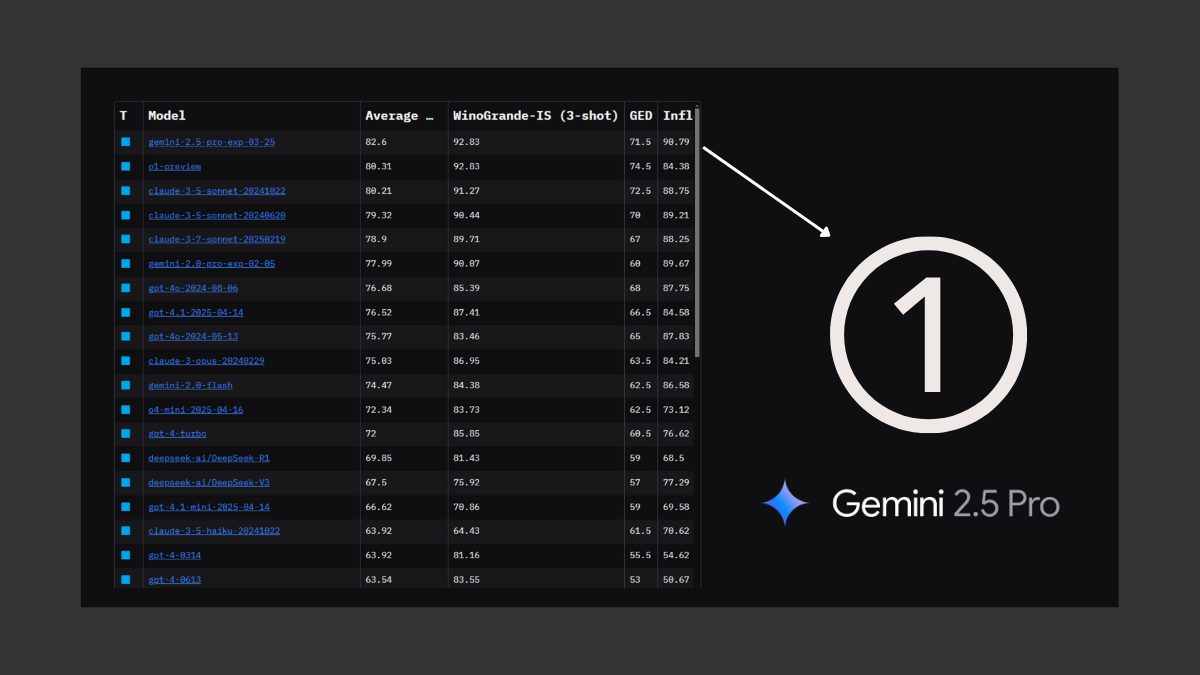Click the 66.62 average score cell
Viewport: 1200px width, 675px height.
(378, 507)
